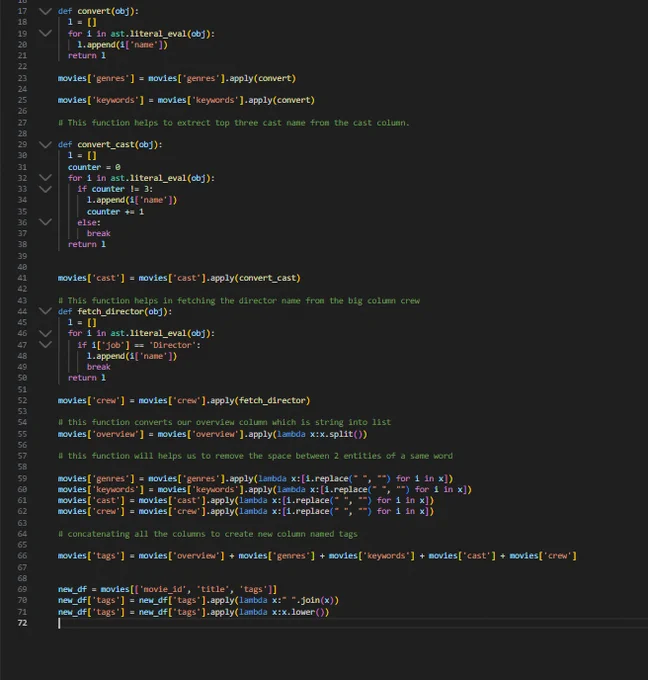Click the genres replace lambda on line 59
This screenshot has width=648, height=680.
click(255, 478)
